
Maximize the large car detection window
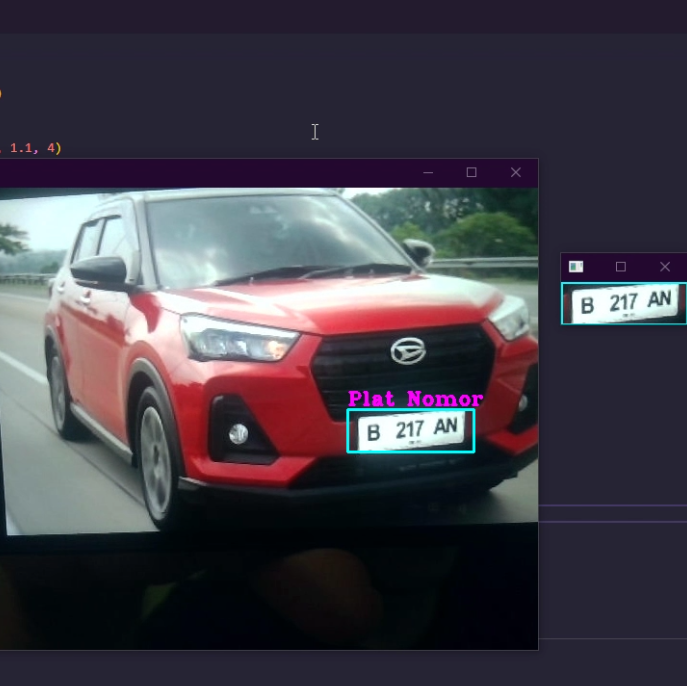coord(471,172)
